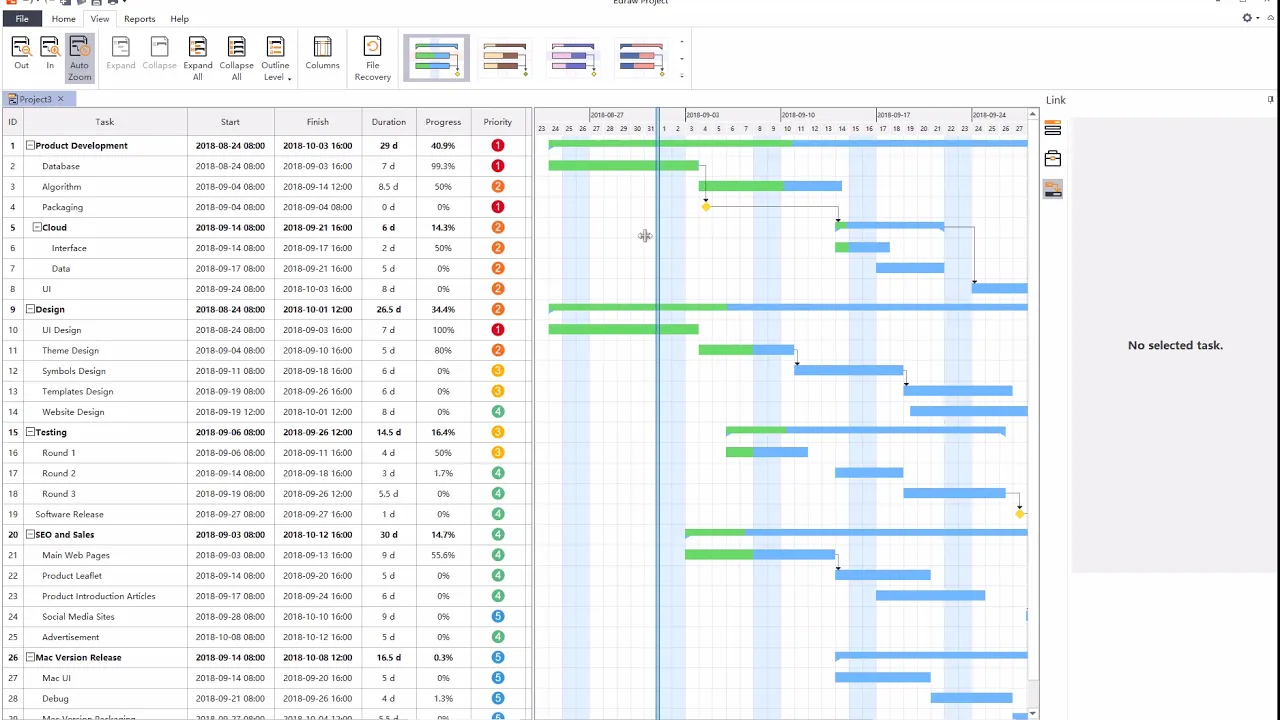Open the Help ribbon tab
Image resolution: width=1280 pixels, height=720 pixels.
pos(179,19)
